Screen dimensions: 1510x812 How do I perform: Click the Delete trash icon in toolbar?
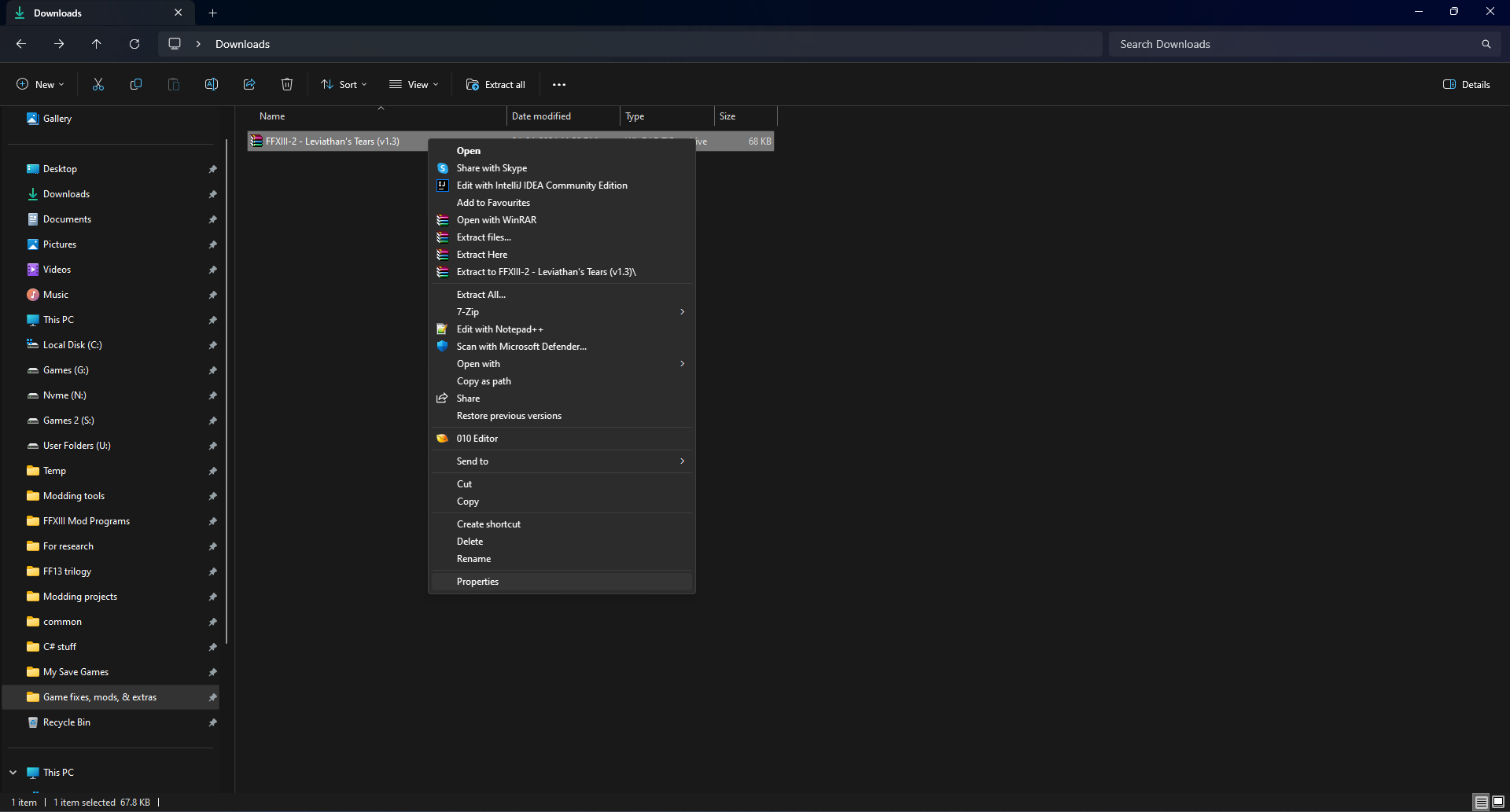coord(287,84)
